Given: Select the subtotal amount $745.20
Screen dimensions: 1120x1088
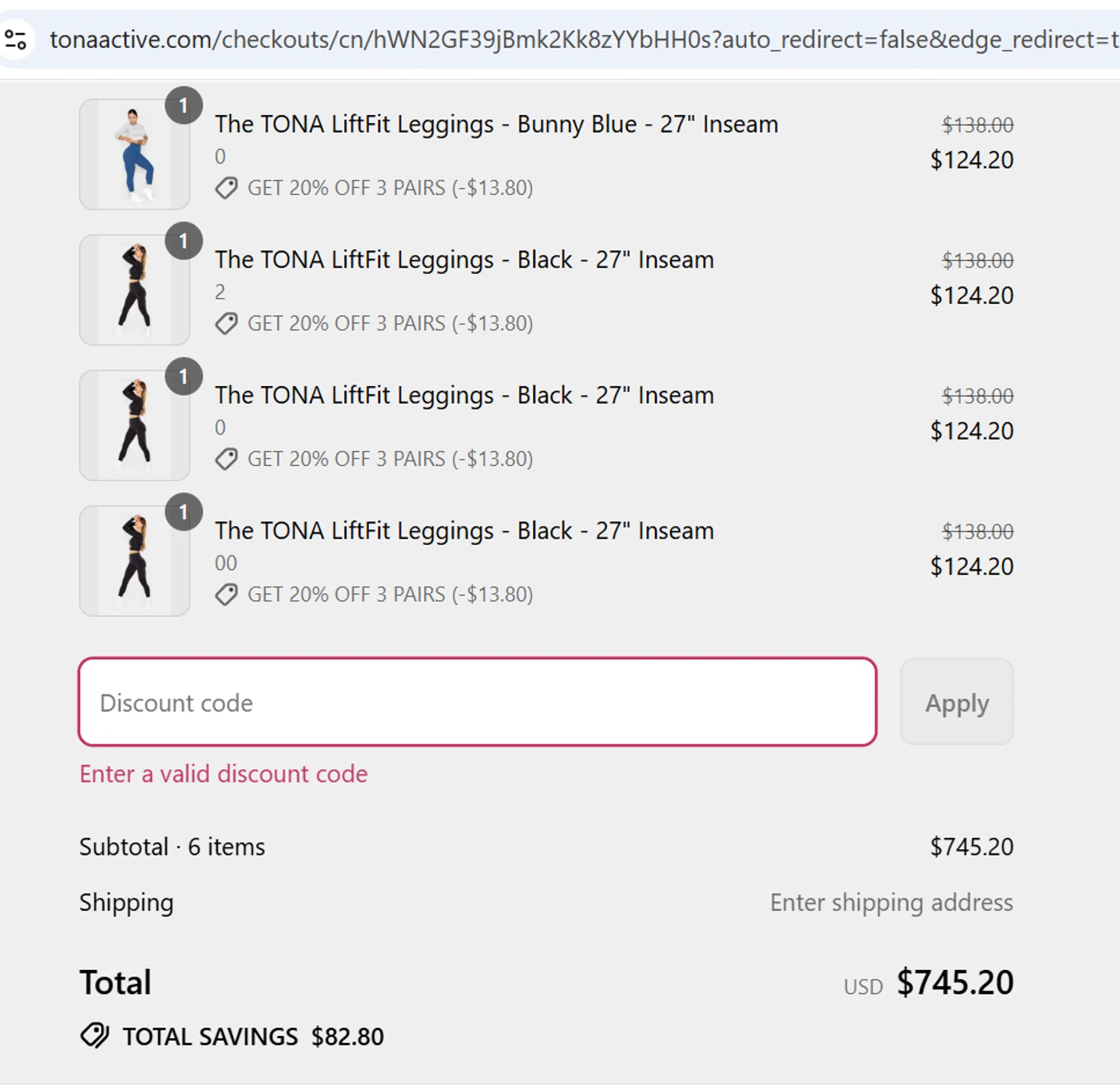Looking at the screenshot, I should pyautogui.click(x=971, y=847).
